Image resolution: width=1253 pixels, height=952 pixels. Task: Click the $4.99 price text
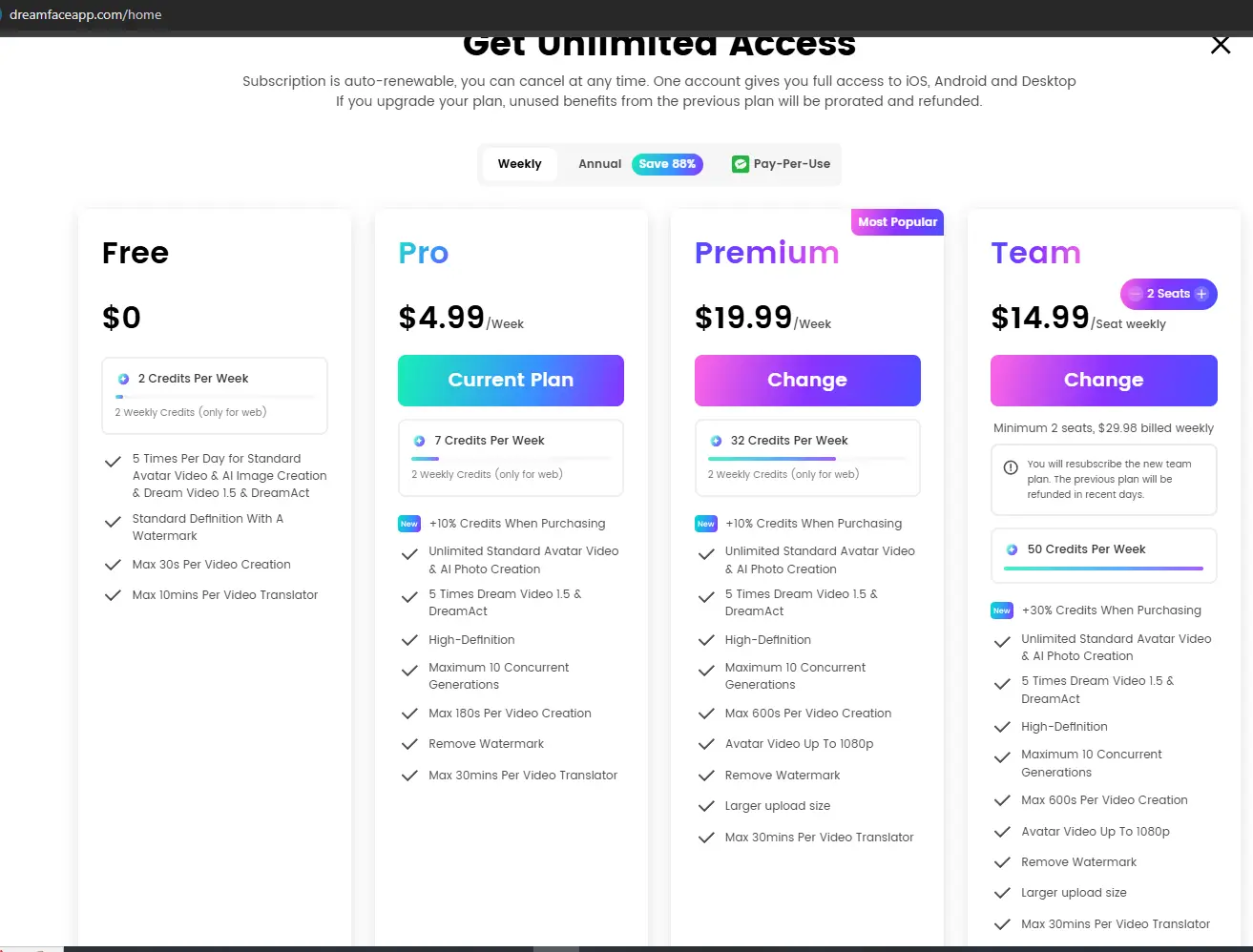(442, 317)
